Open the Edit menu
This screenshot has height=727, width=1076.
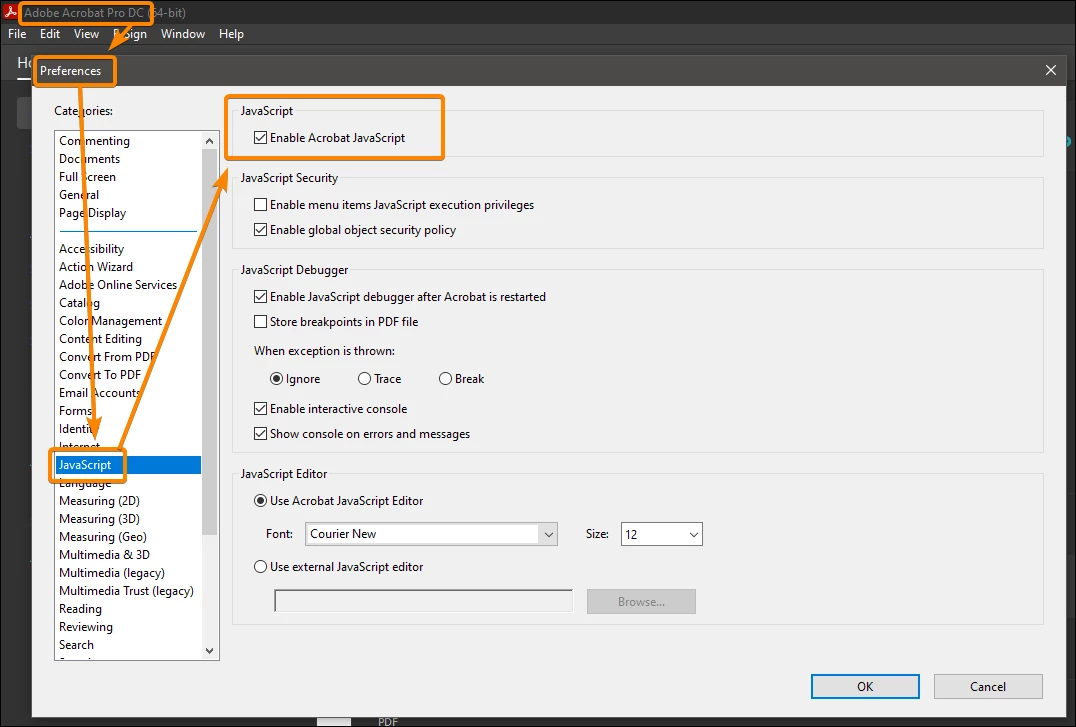[49, 34]
